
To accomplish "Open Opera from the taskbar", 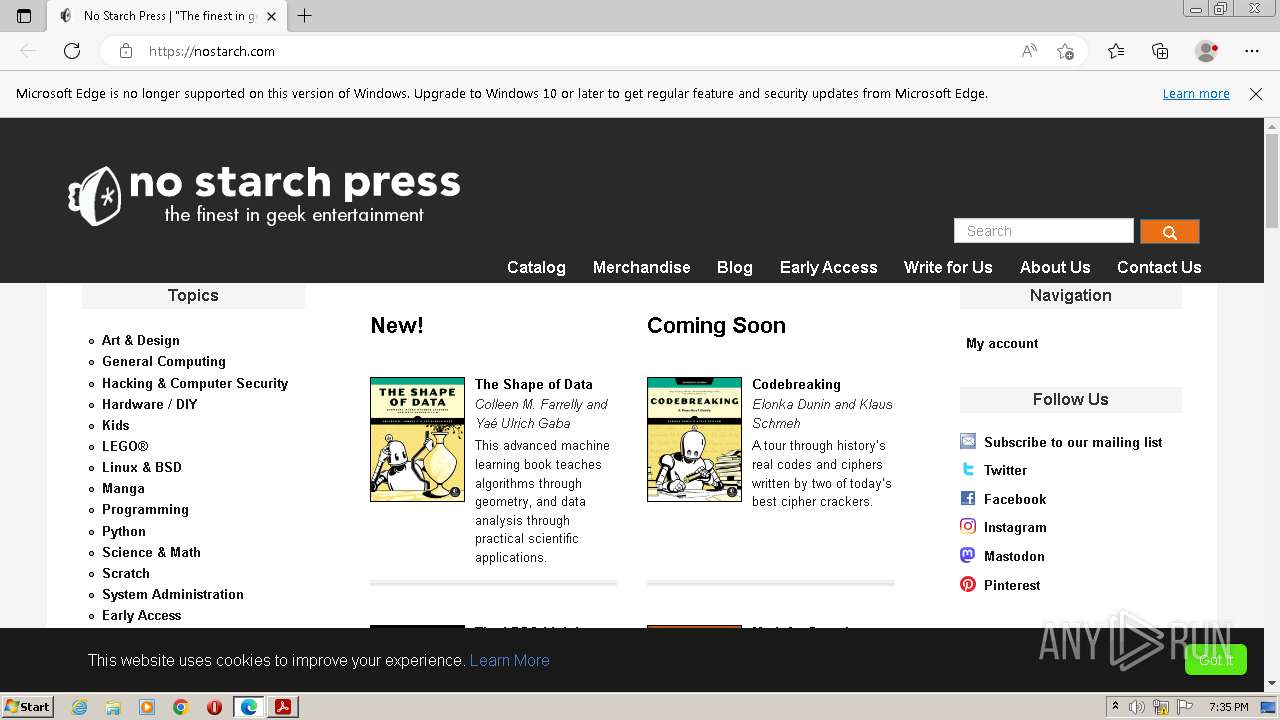I will pos(214,707).
